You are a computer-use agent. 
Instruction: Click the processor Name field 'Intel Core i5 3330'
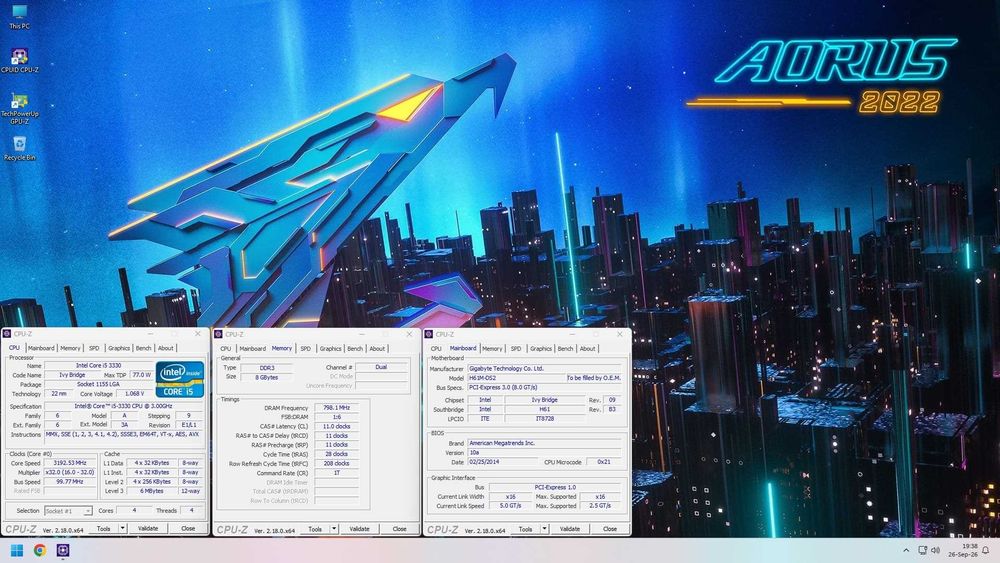tap(99, 365)
